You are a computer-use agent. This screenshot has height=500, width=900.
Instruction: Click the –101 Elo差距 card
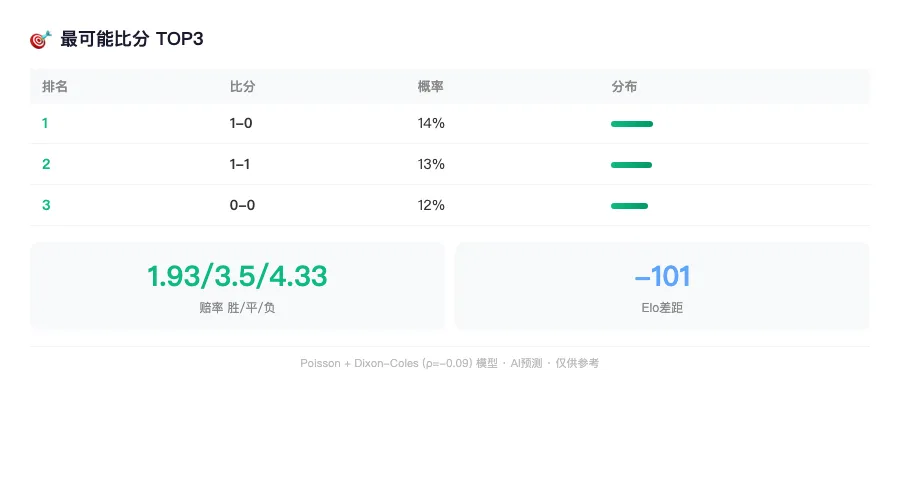[x=662, y=286]
